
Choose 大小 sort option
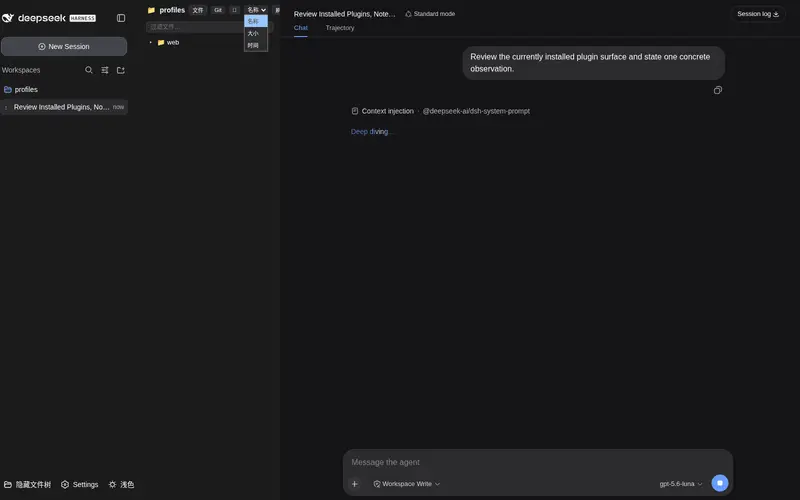click(x=256, y=33)
